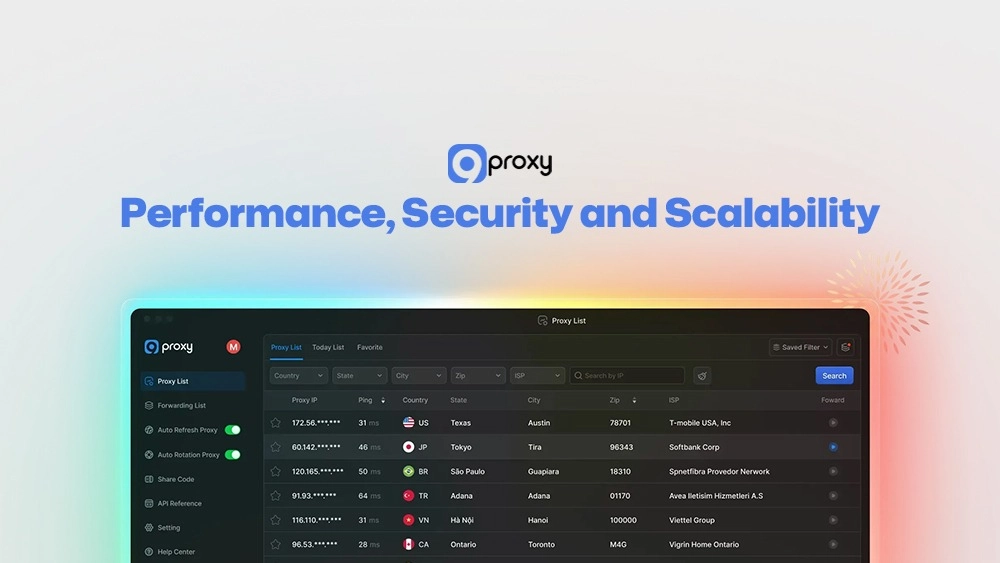Open Forwarding List in sidebar

click(175, 406)
